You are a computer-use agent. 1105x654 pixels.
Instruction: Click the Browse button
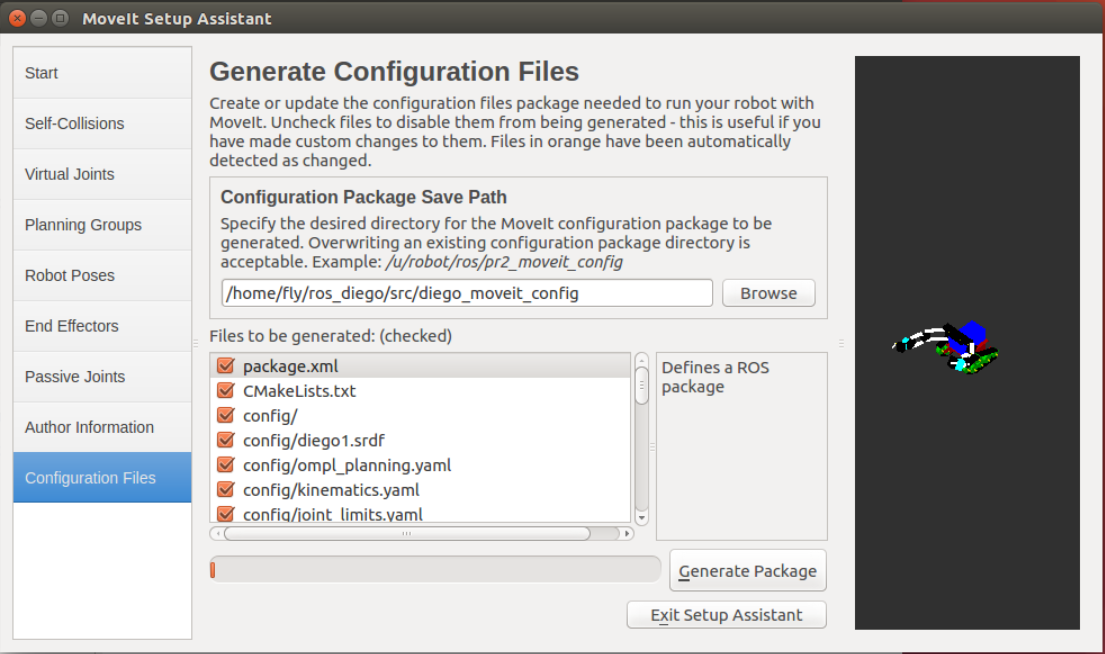(768, 293)
